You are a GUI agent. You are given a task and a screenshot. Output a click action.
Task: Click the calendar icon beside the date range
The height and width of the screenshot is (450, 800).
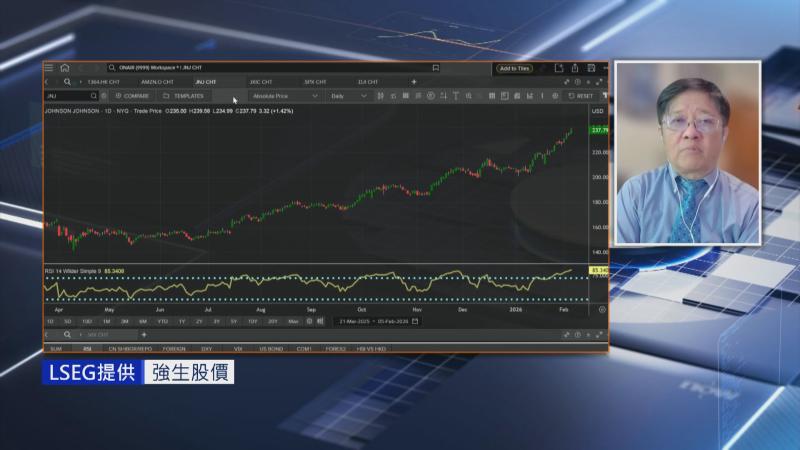pyautogui.click(x=415, y=321)
